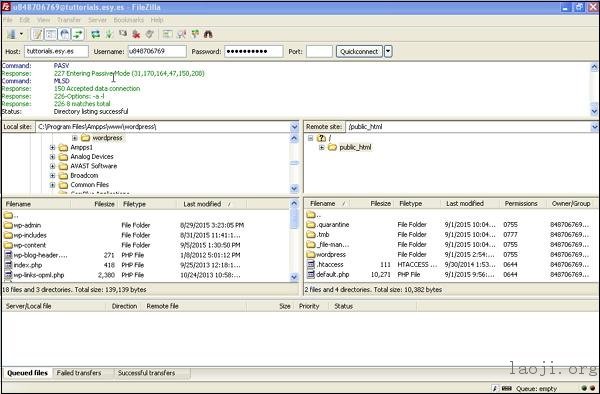Toggle transfer queue display
Screen dimensions: 600x394
(x=78, y=34)
